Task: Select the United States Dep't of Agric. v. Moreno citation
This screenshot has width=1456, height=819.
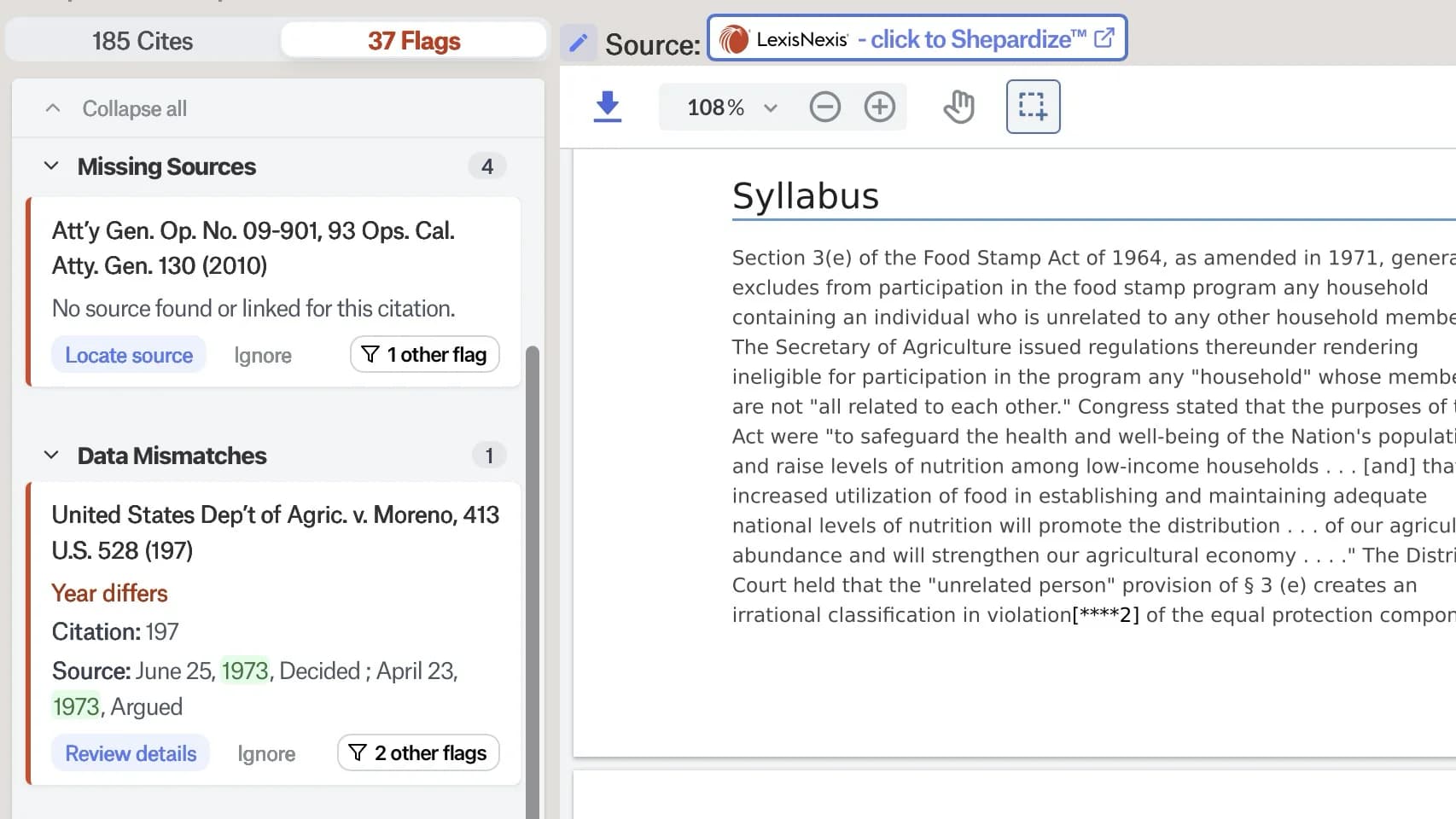Action: 276,532
